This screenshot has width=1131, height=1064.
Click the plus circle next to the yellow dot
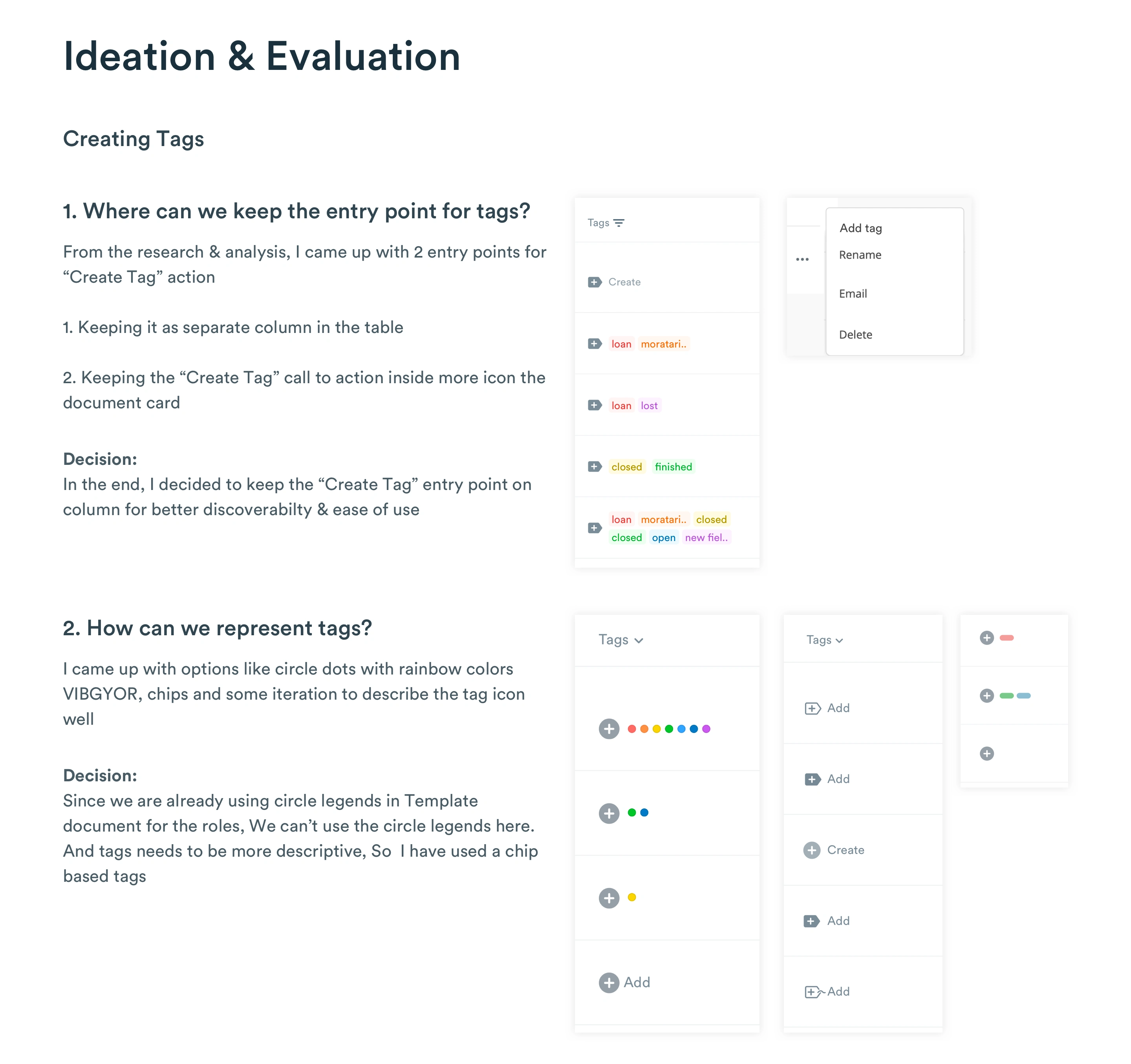tap(609, 898)
